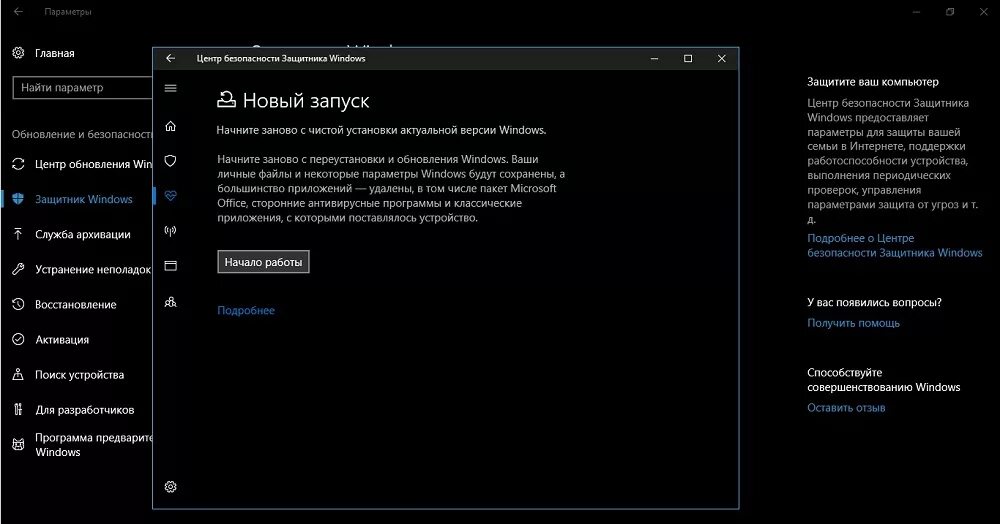Click the Поиск устройства person-pin icon
Image resolution: width=1000 pixels, height=524 pixels.
(x=18, y=374)
